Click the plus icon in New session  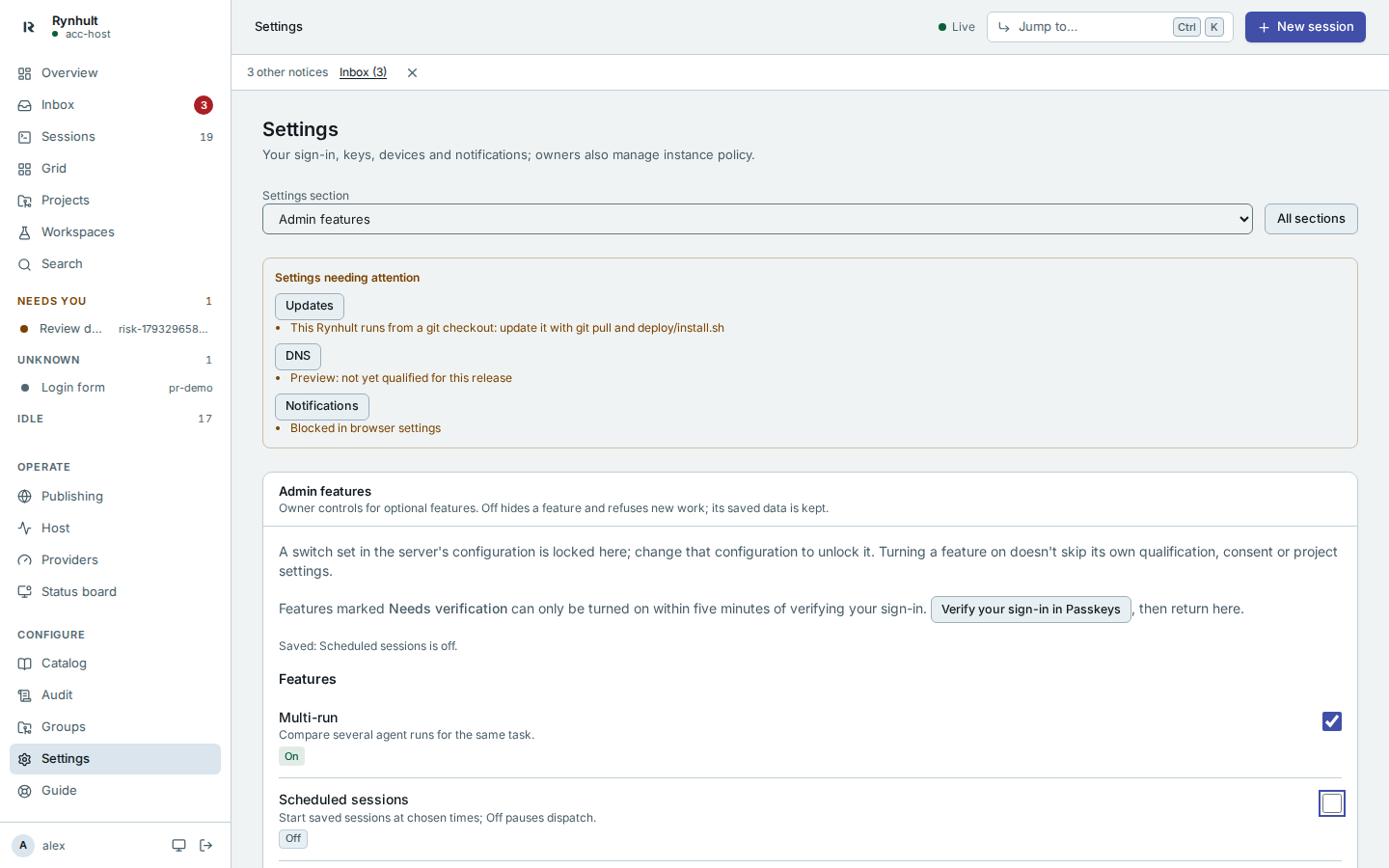(1264, 27)
